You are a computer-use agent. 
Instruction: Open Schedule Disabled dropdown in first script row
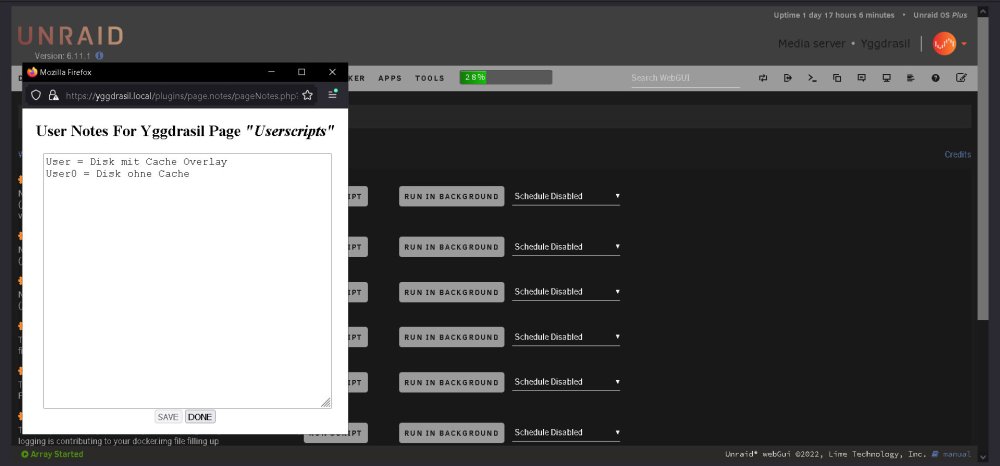[x=566, y=196]
